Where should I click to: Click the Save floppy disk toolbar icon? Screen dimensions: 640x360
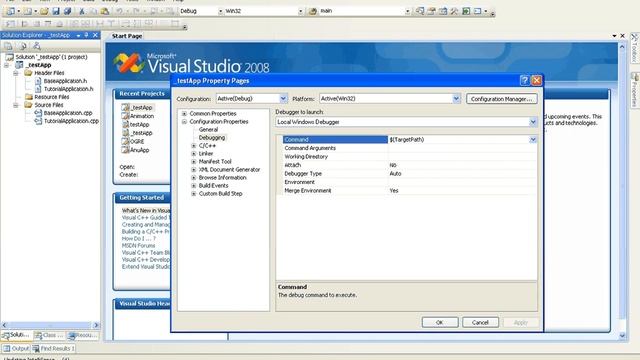coord(56,11)
